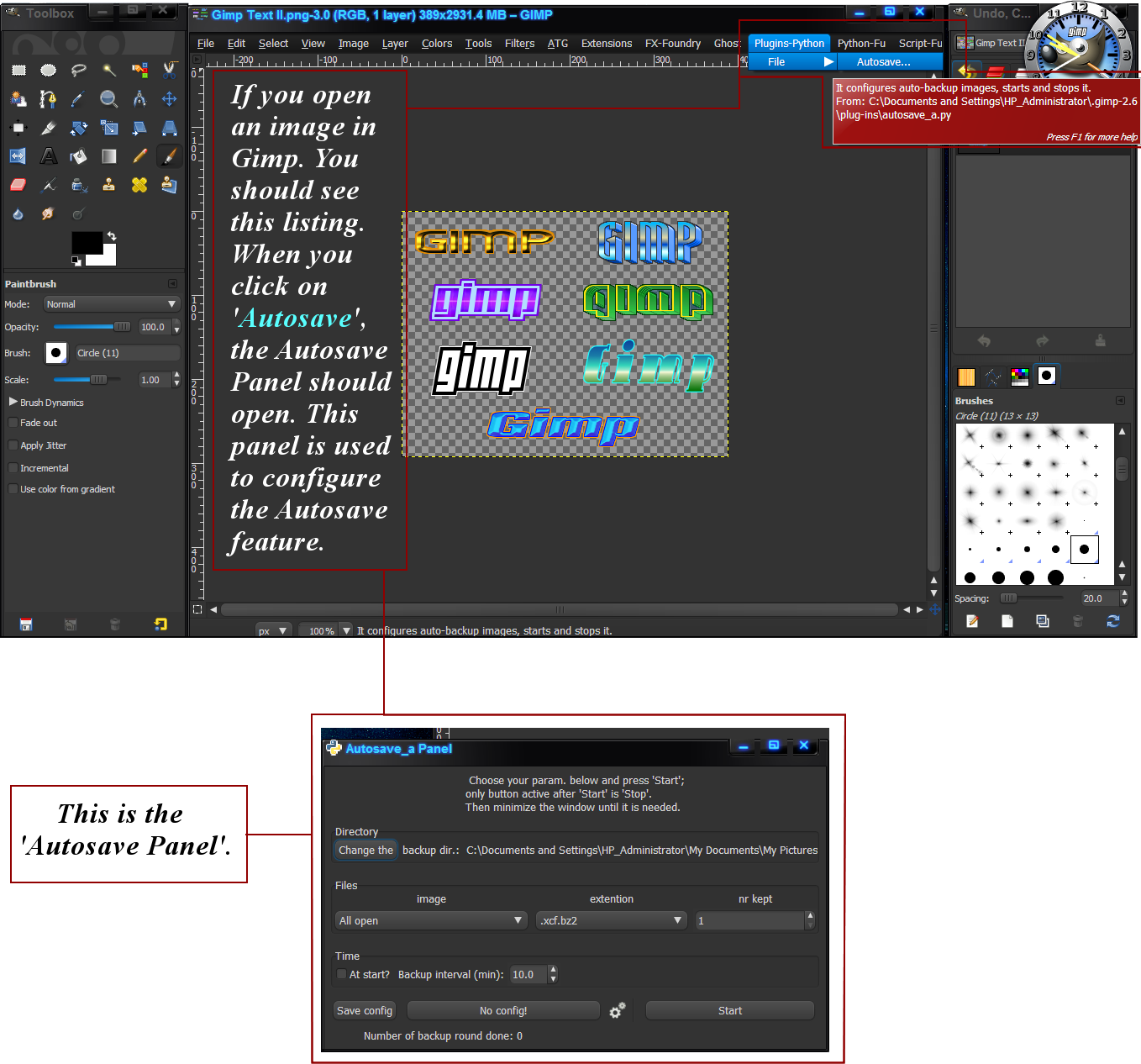Select the Ellipse Select tool
This screenshot has width=1141, height=1064.
(x=49, y=71)
